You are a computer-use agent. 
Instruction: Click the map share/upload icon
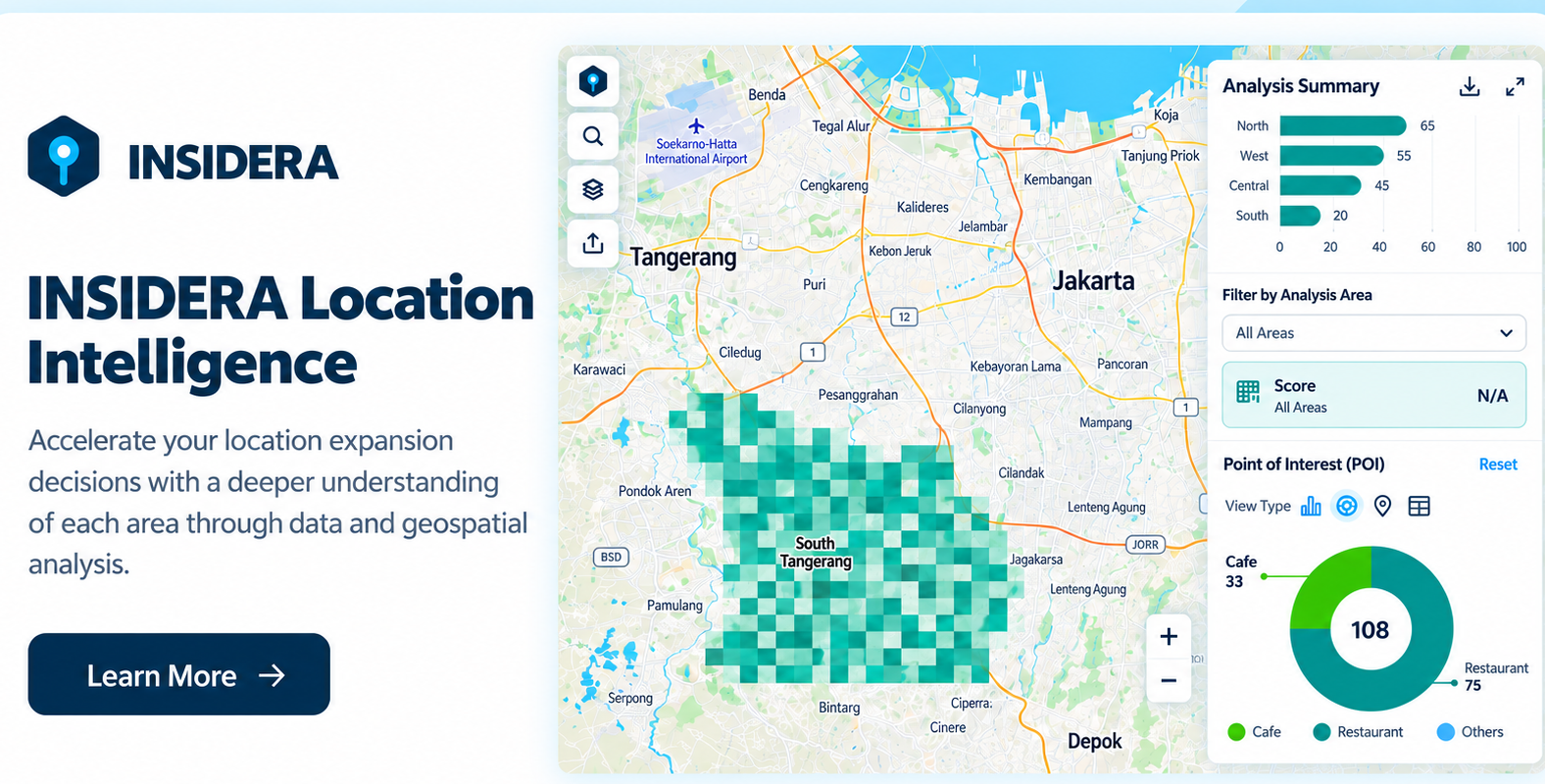pos(593,243)
